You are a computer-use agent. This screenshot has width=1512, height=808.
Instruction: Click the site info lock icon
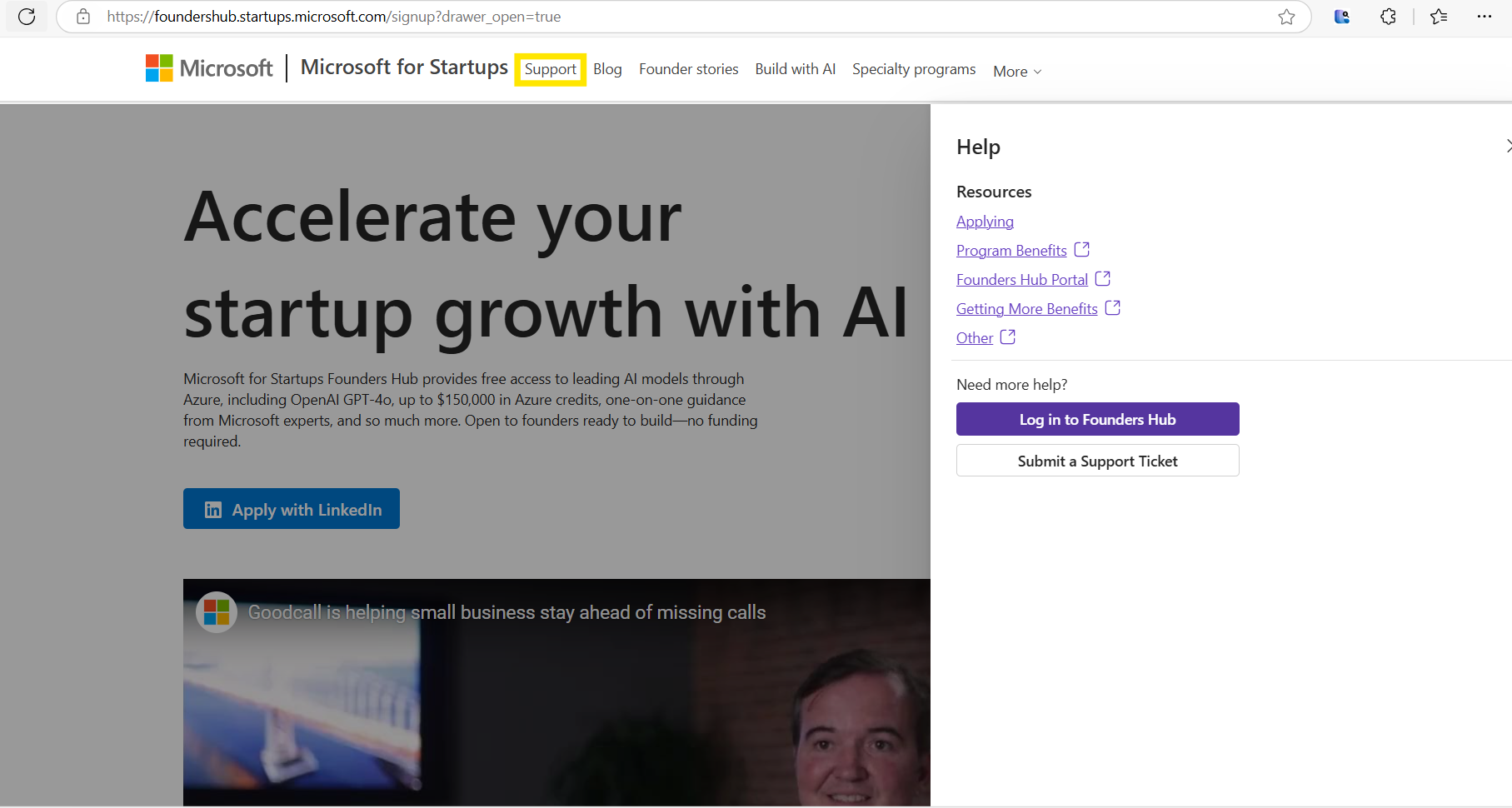83,17
